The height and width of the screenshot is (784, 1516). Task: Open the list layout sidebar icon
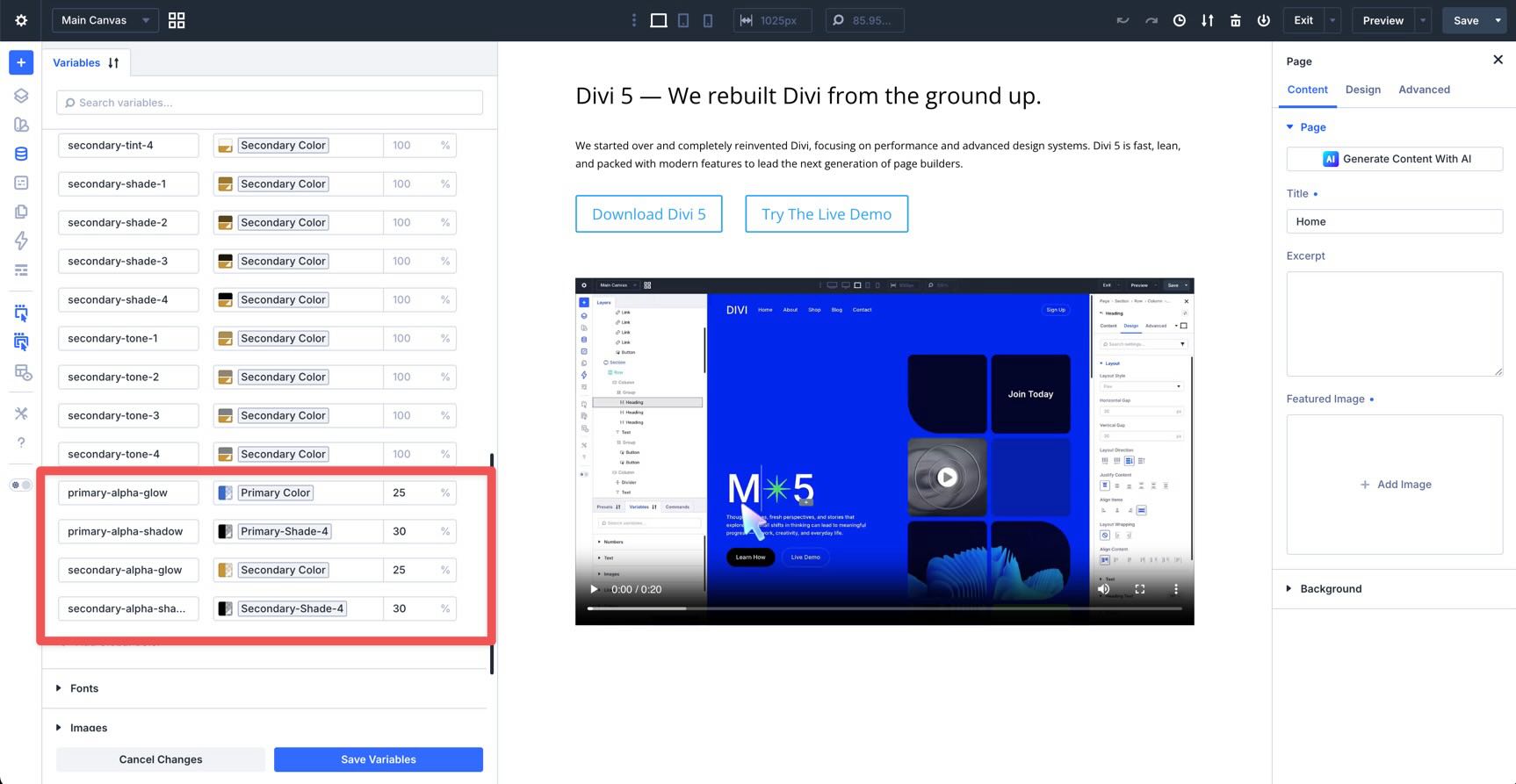point(21,270)
